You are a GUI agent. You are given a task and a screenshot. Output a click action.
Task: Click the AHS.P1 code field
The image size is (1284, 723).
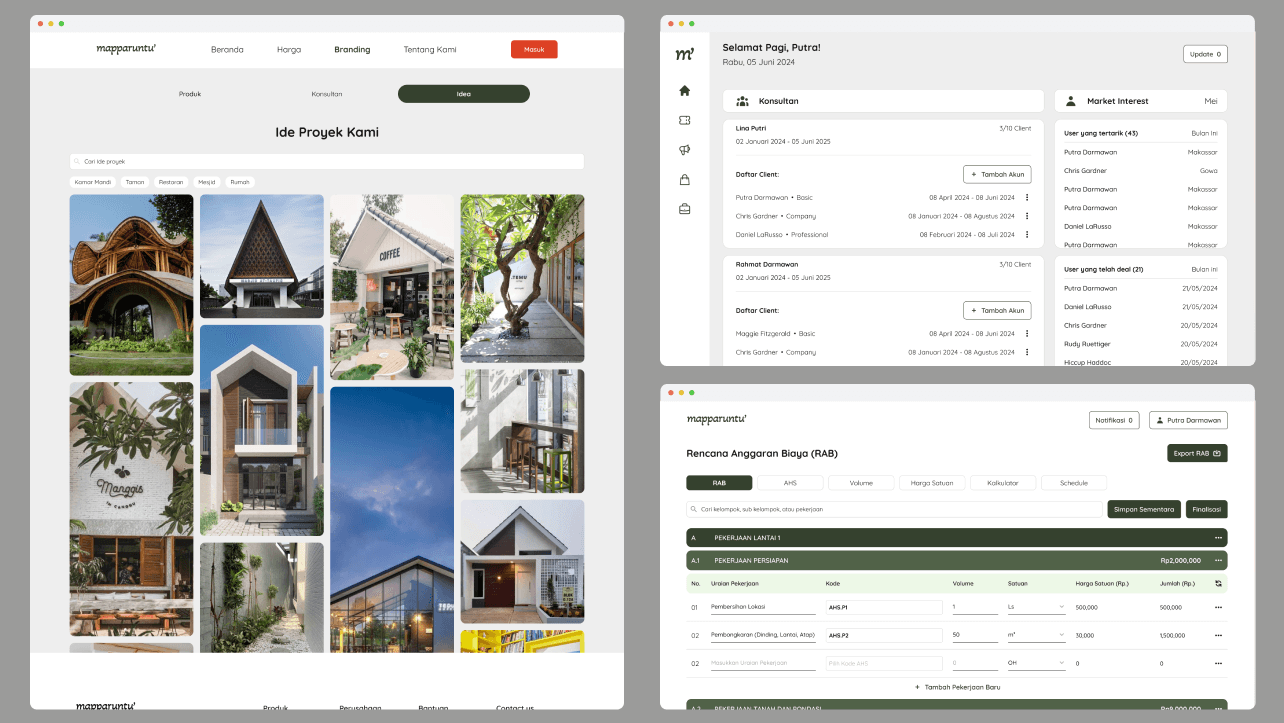click(x=884, y=607)
